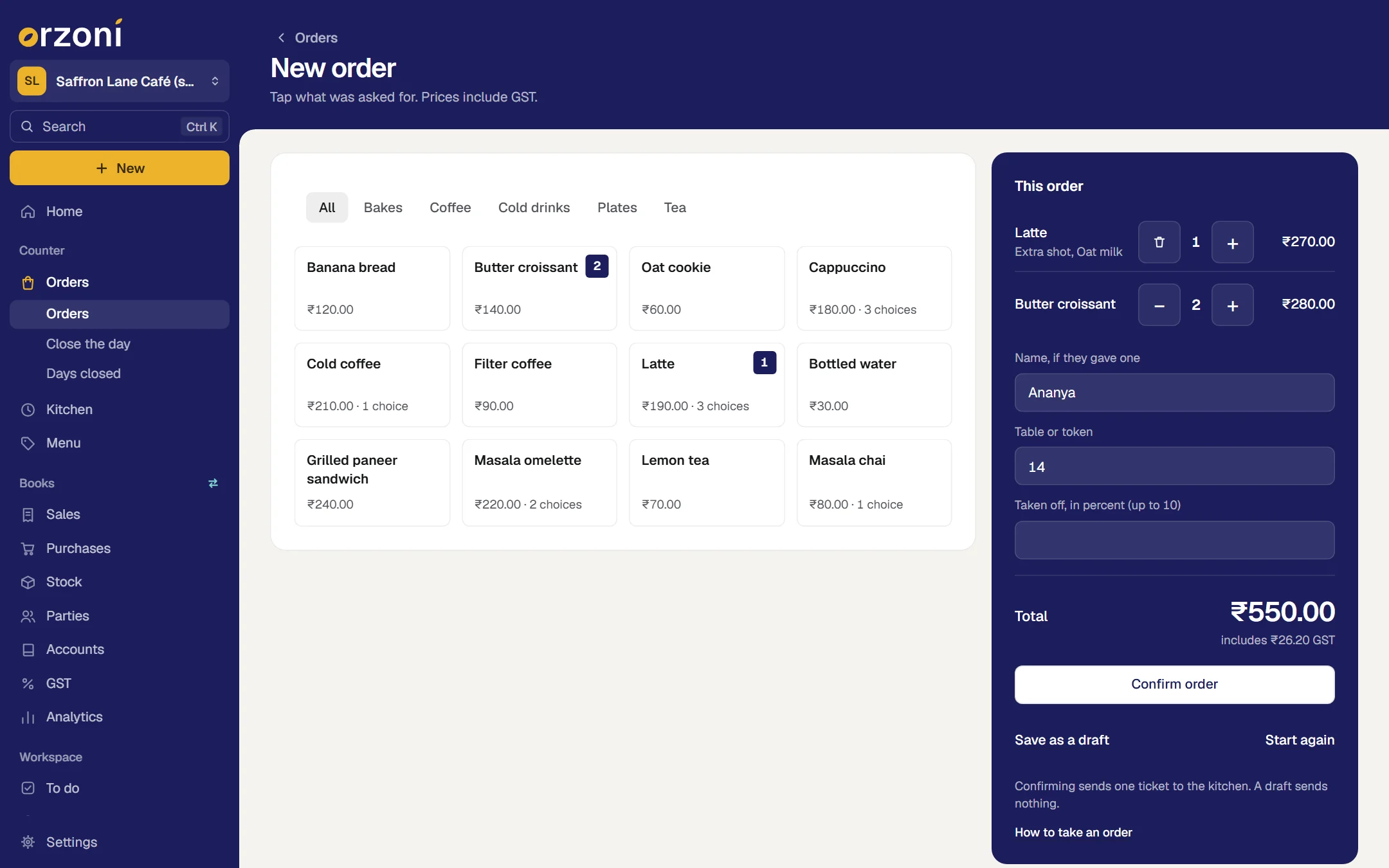
Task: Open Kitchen from the sidebar
Action: [x=119, y=410]
